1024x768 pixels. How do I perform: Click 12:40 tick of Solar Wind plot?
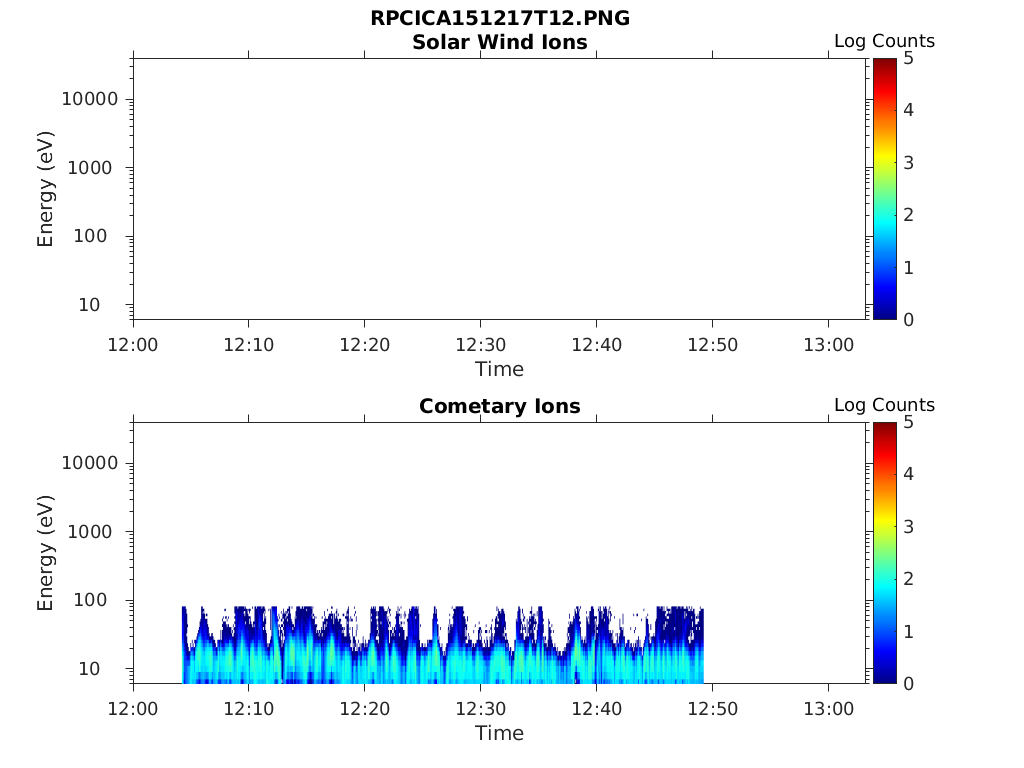596,345
